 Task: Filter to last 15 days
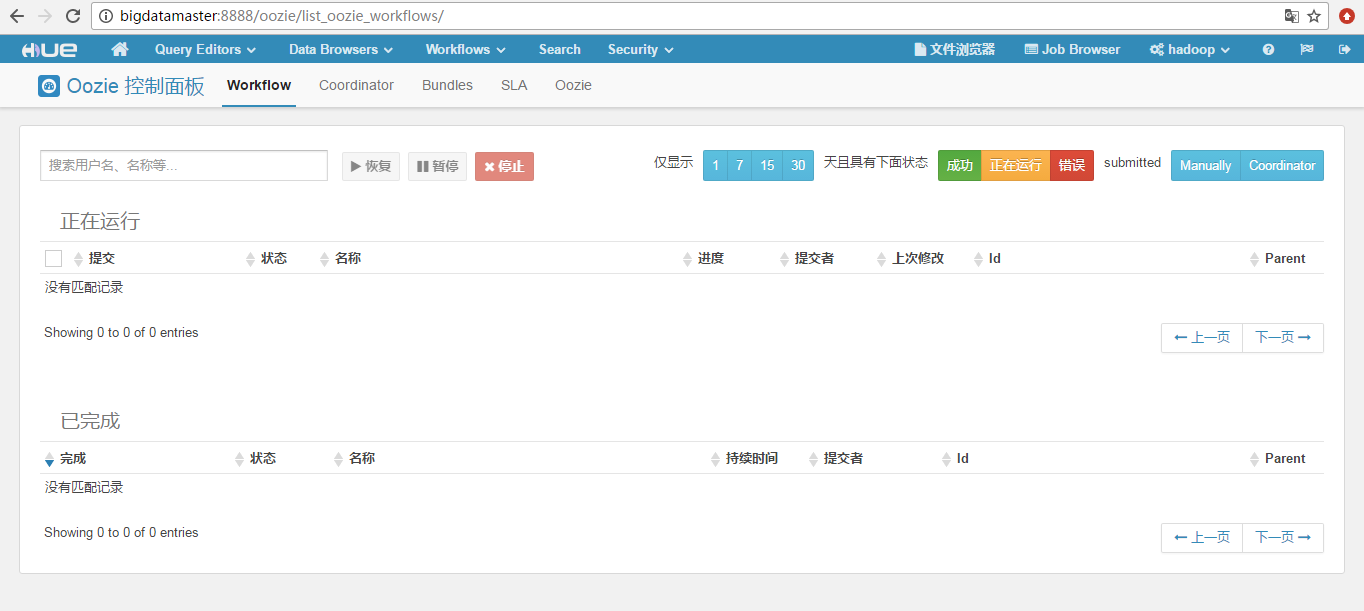767,165
